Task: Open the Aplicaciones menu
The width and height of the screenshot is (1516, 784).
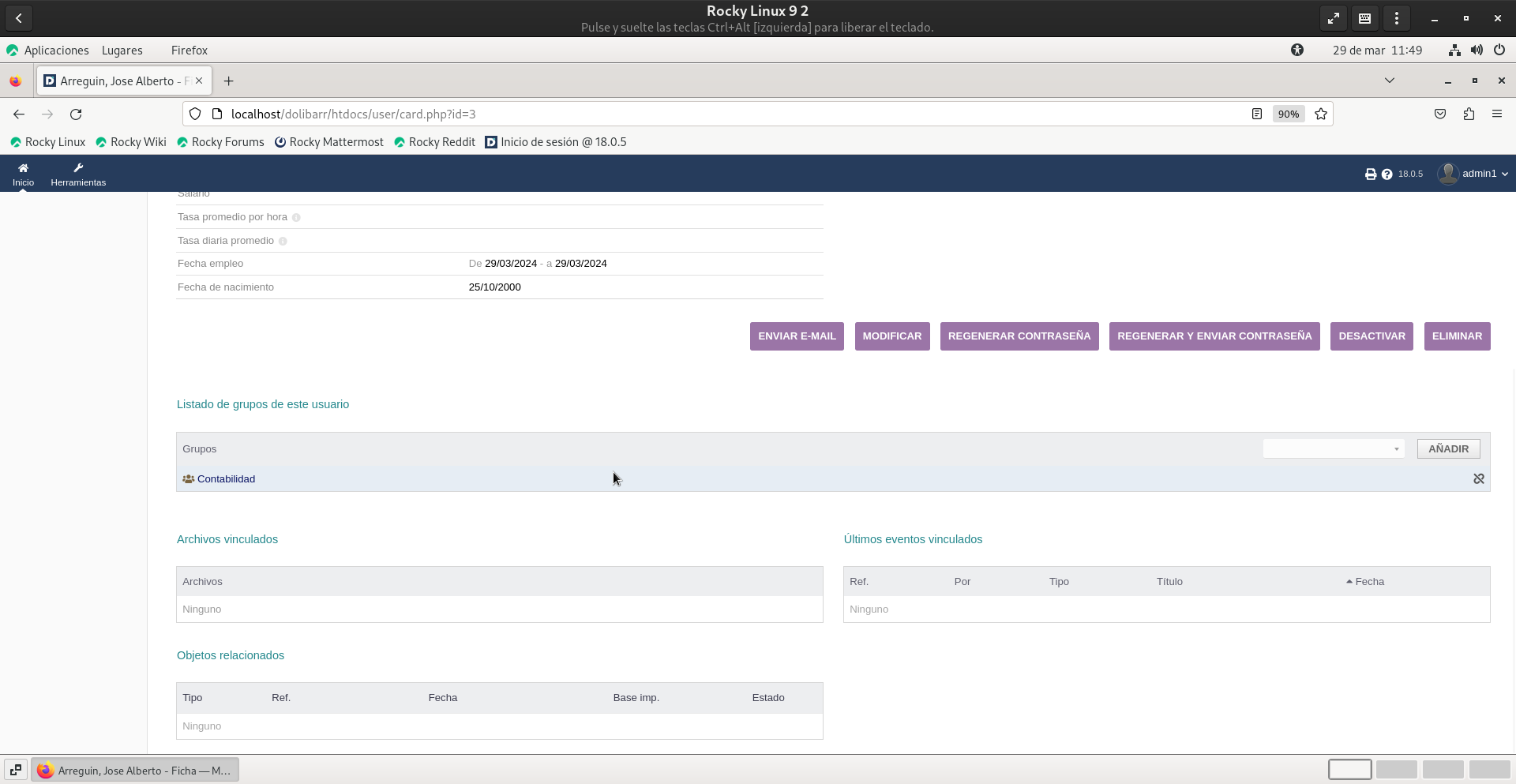Action: (56, 51)
